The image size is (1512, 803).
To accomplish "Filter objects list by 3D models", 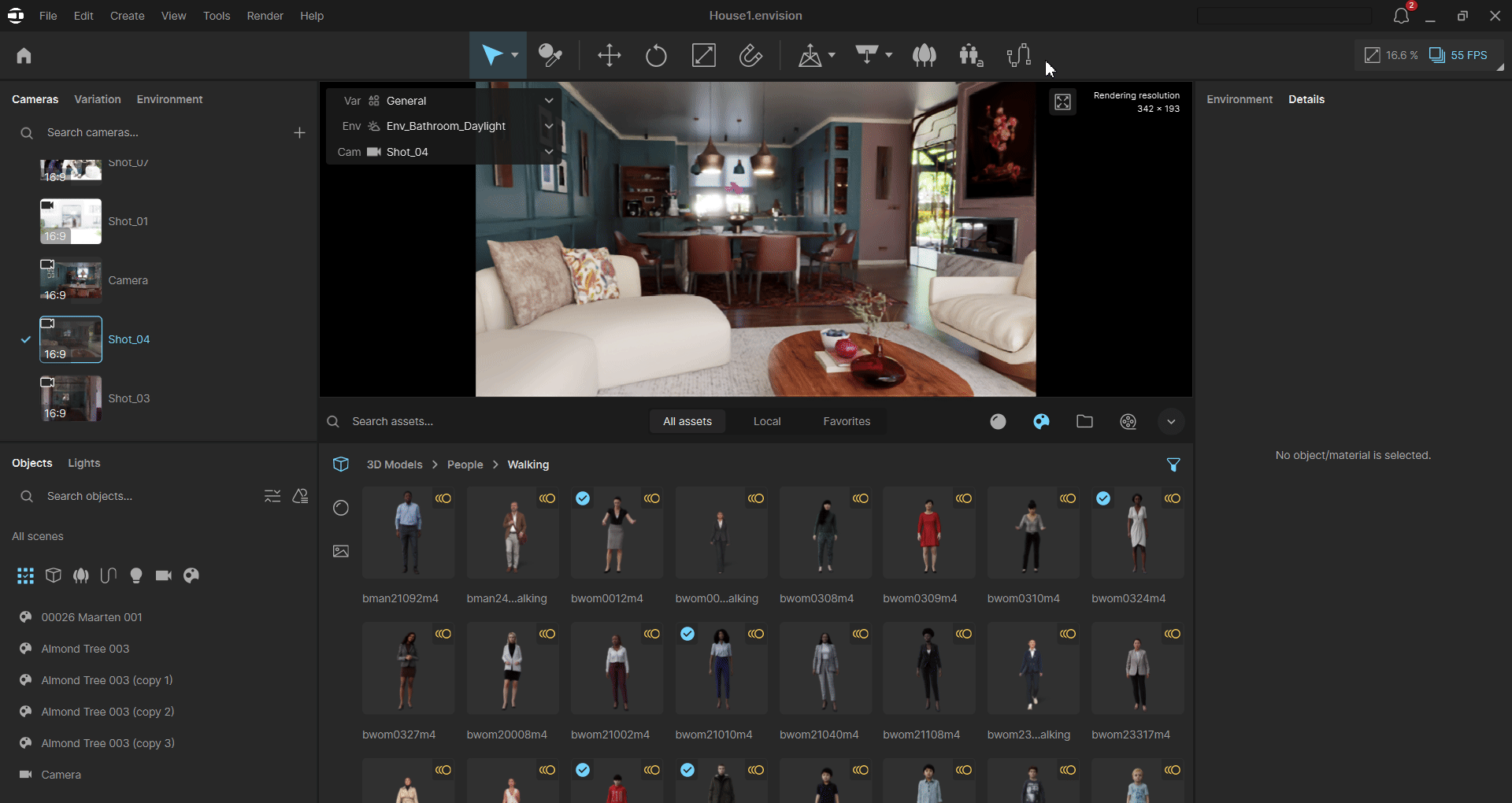I will point(54,575).
